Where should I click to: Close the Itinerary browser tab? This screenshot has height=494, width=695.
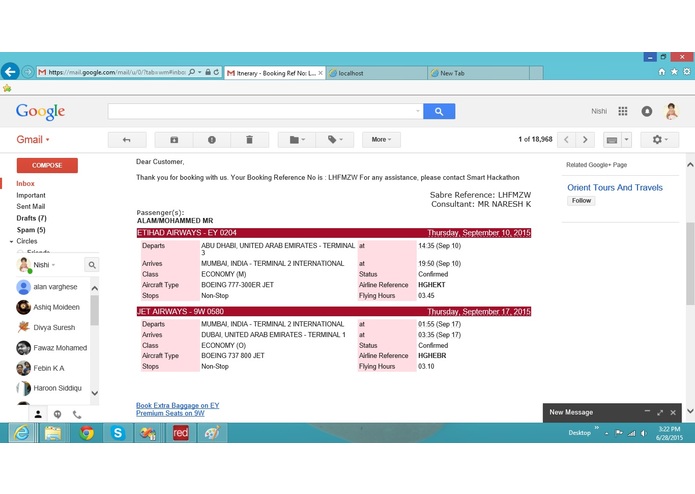click(x=320, y=73)
